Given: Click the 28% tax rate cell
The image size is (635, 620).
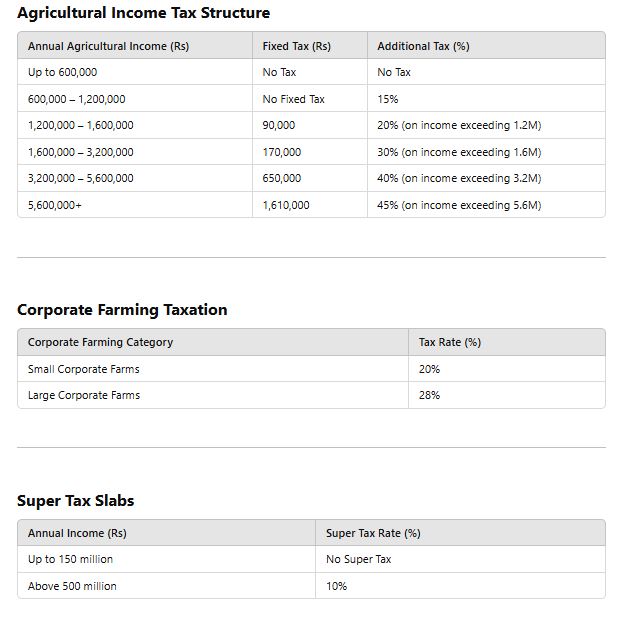Looking at the screenshot, I should click(x=429, y=395).
